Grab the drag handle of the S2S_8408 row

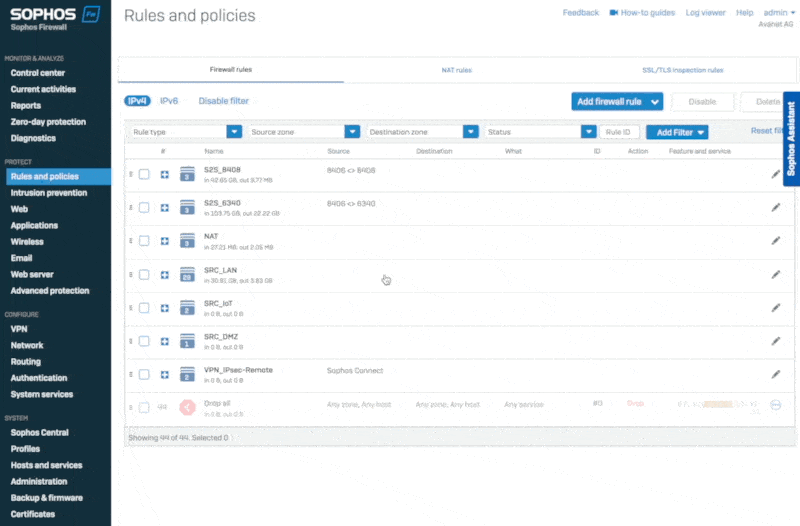[131, 174]
